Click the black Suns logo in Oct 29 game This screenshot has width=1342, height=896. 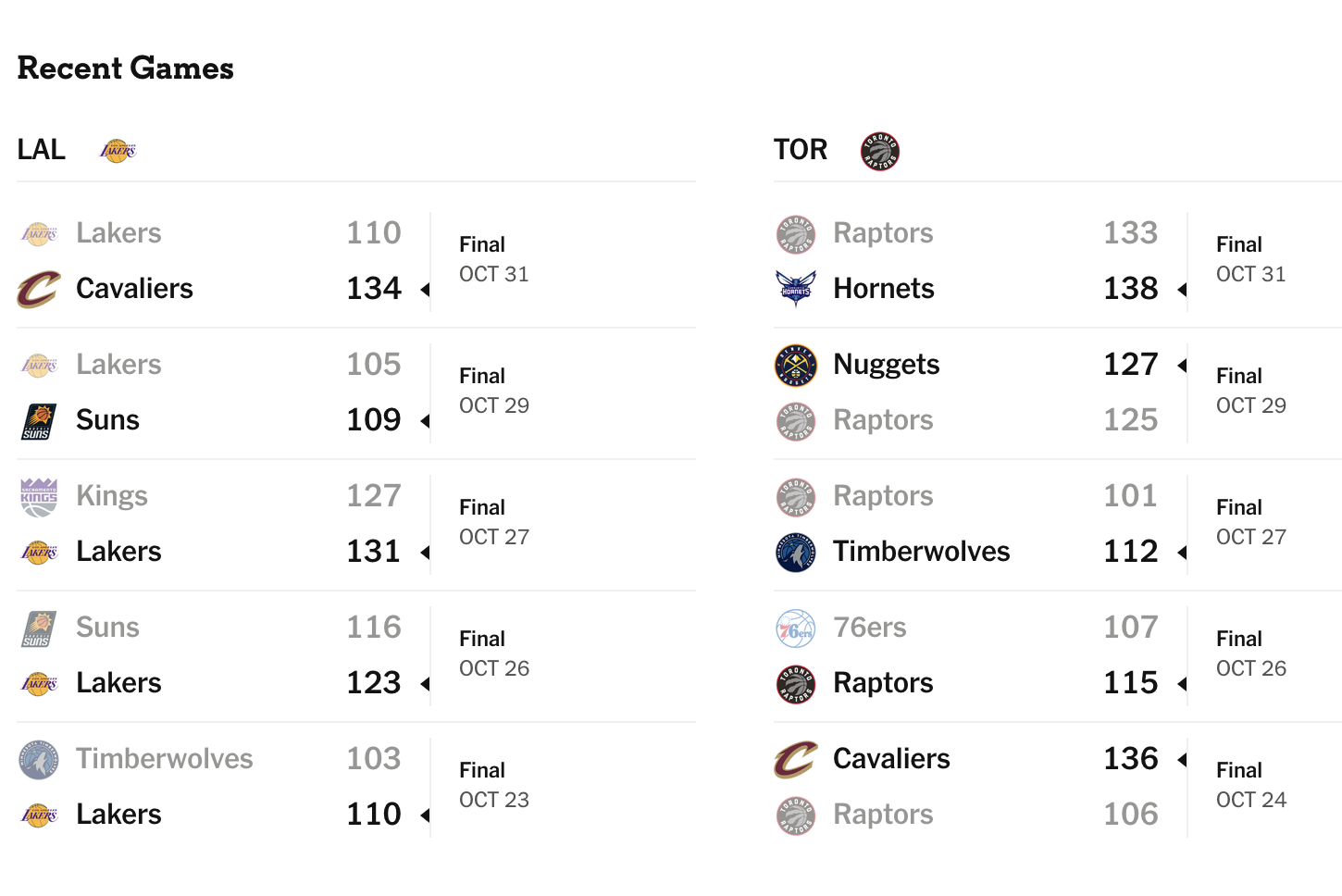39,421
